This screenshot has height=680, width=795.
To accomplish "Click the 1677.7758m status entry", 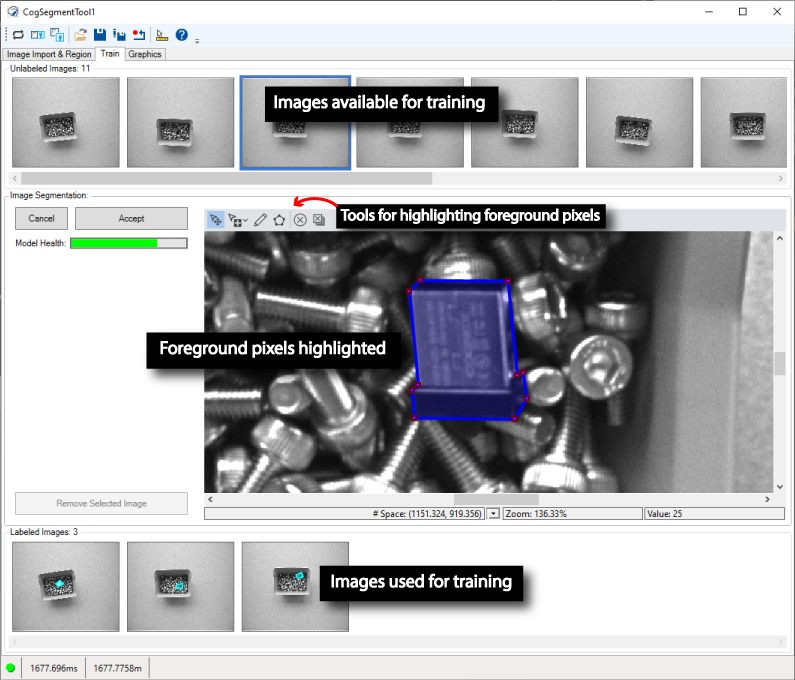I will click(117, 668).
